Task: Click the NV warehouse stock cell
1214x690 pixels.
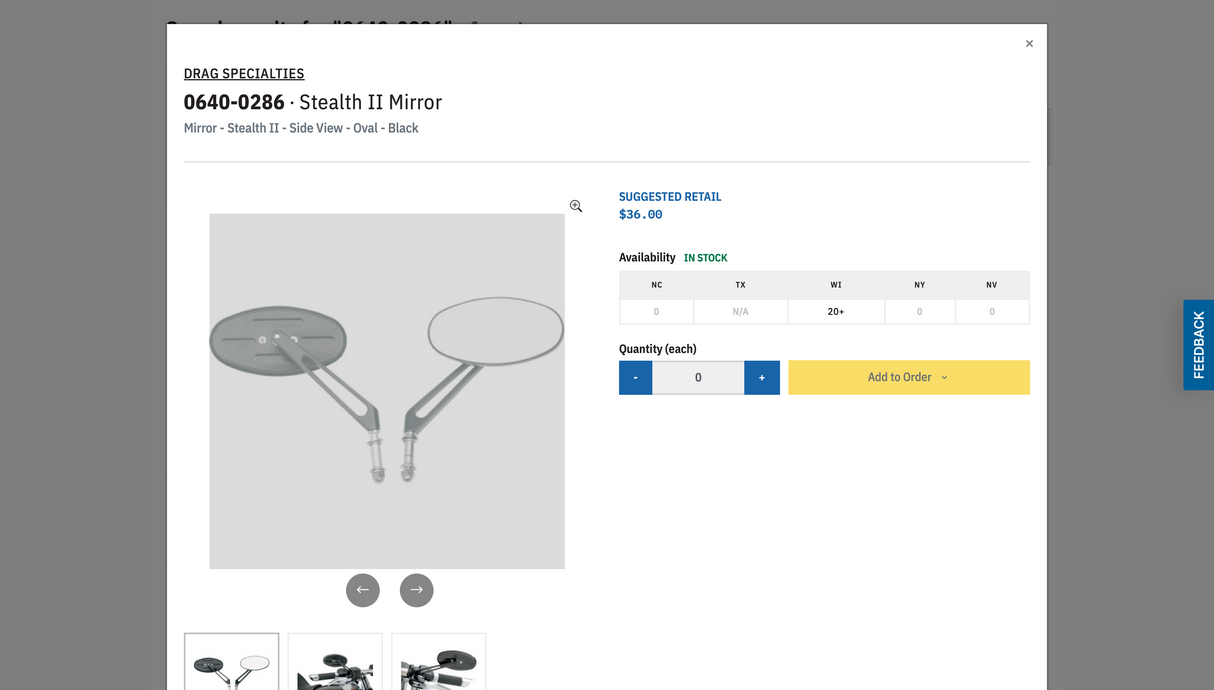Action: pyautogui.click(x=992, y=312)
